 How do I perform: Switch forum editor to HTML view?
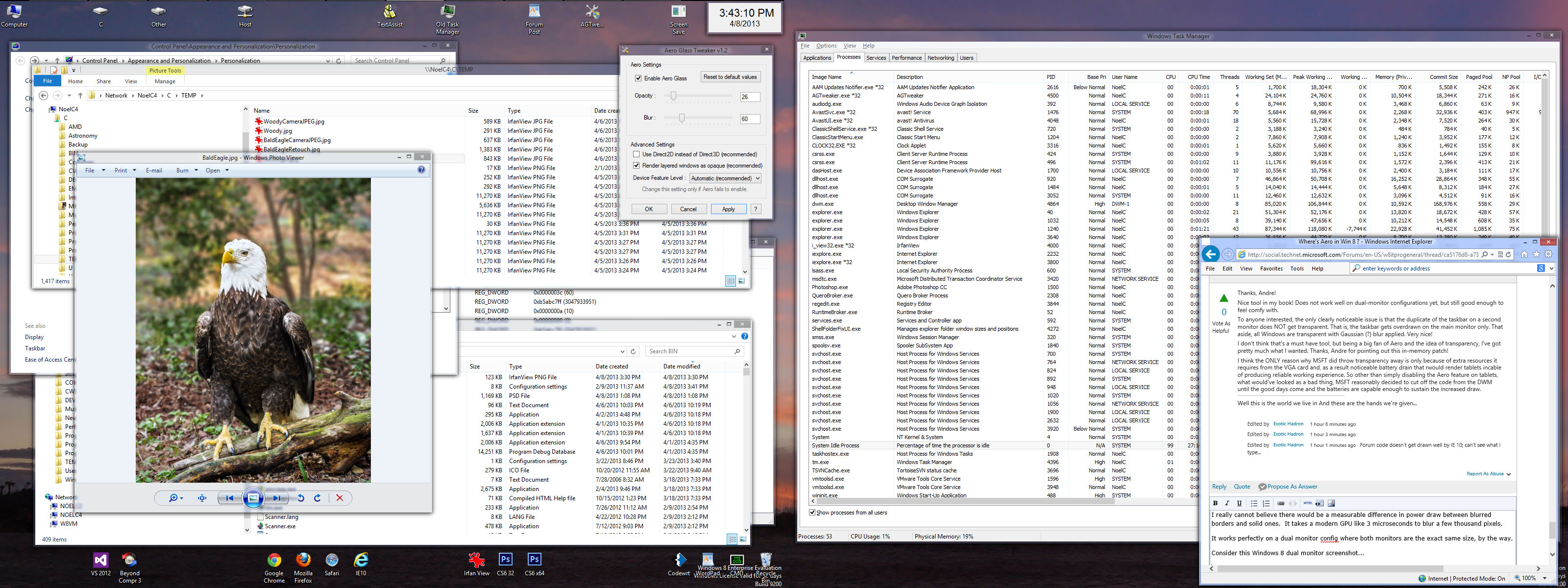[x=1307, y=503]
